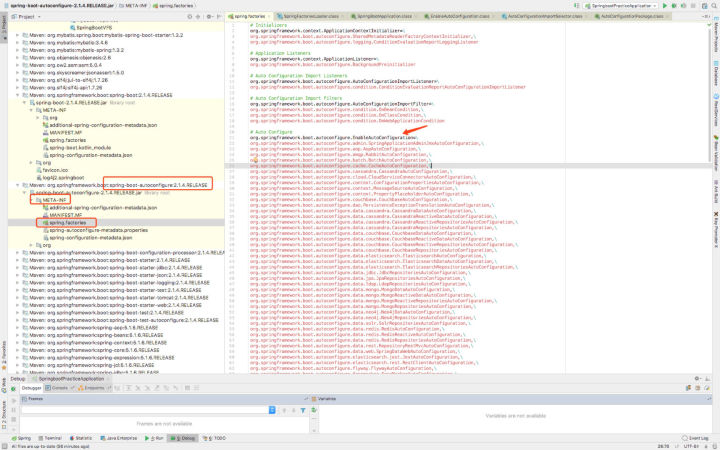Select spring.factories under autoconfigure META-INF
This screenshot has width=720, height=450.
pos(68,223)
